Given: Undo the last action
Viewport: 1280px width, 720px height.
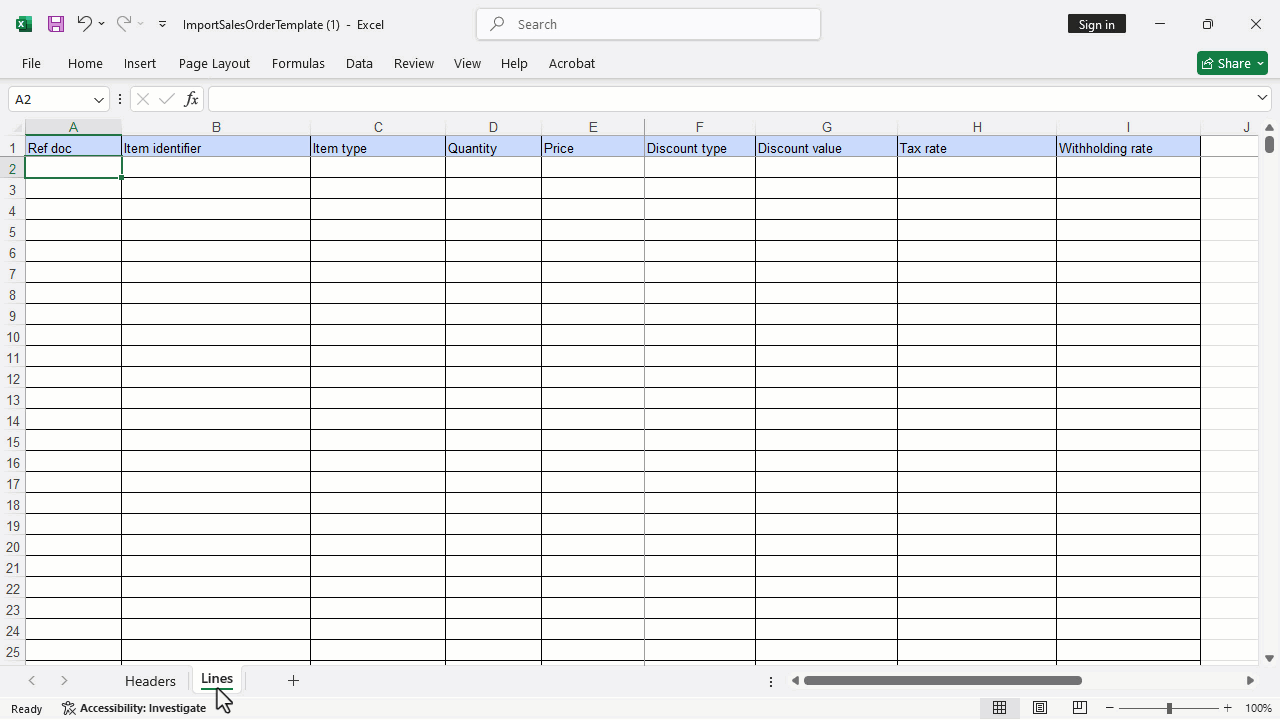Looking at the screenshot, I should tap(84, 23).
